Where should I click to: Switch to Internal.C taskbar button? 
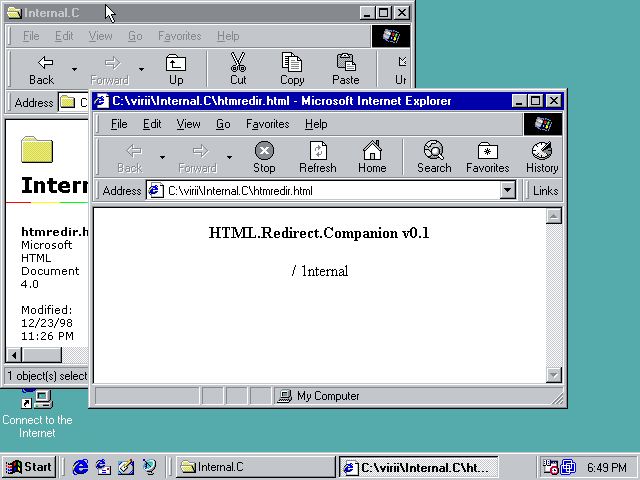[x=256, y=467]
